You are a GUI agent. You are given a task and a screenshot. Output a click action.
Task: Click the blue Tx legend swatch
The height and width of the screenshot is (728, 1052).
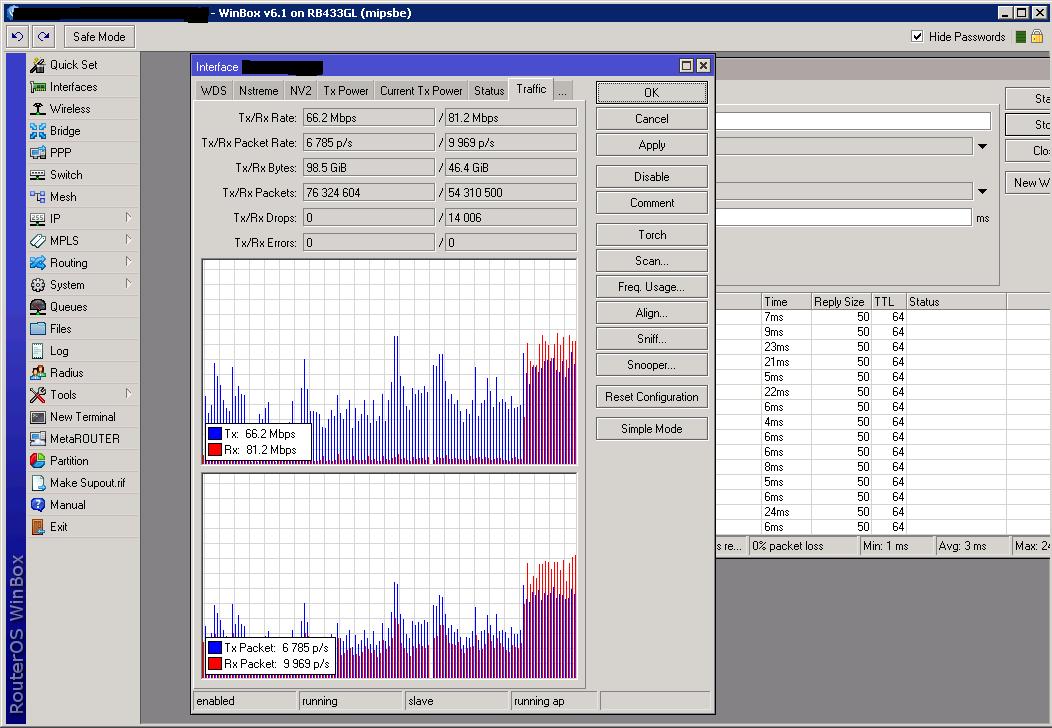[214, 434]
